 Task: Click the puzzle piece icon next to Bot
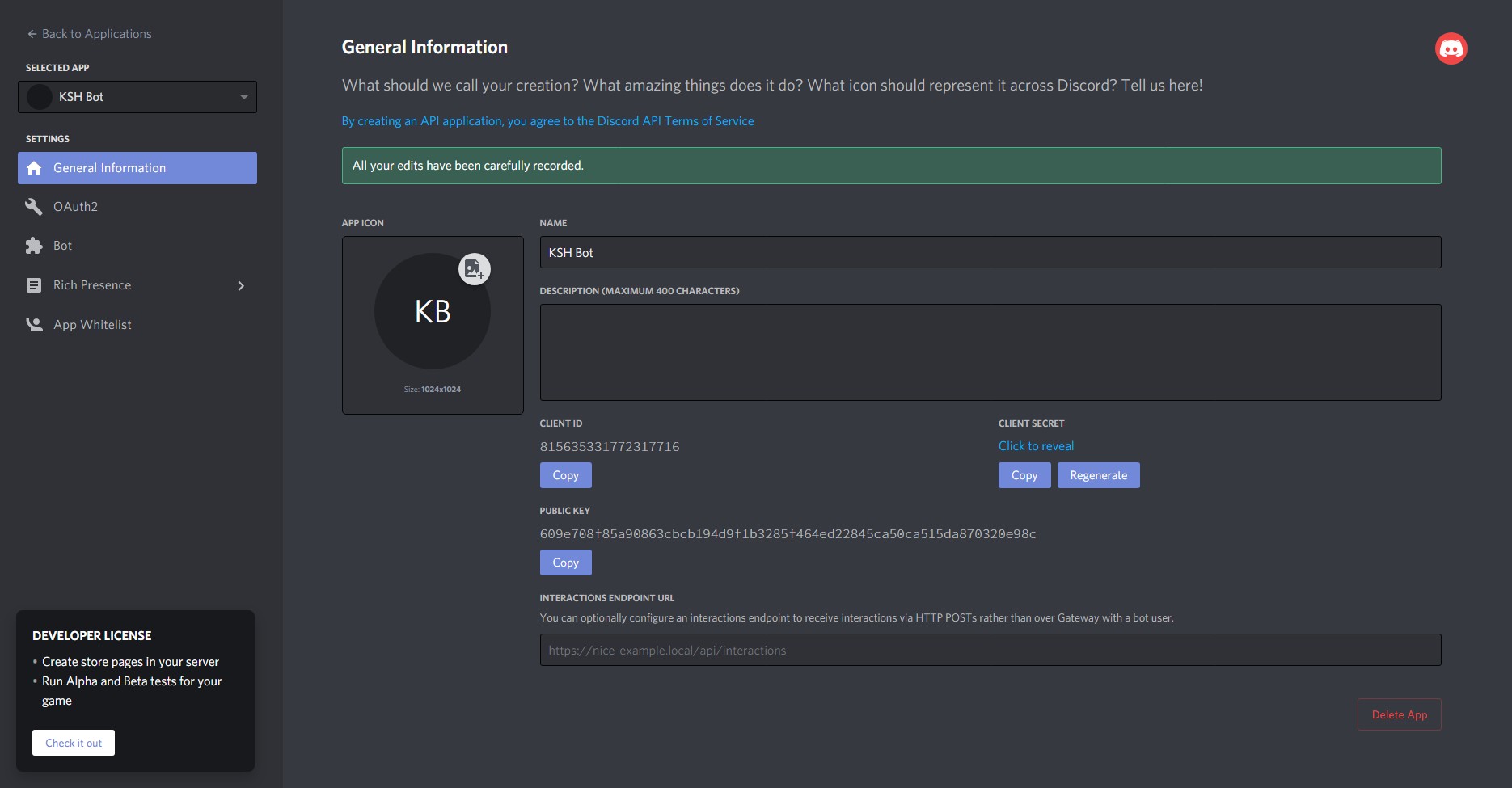point(34,246)
